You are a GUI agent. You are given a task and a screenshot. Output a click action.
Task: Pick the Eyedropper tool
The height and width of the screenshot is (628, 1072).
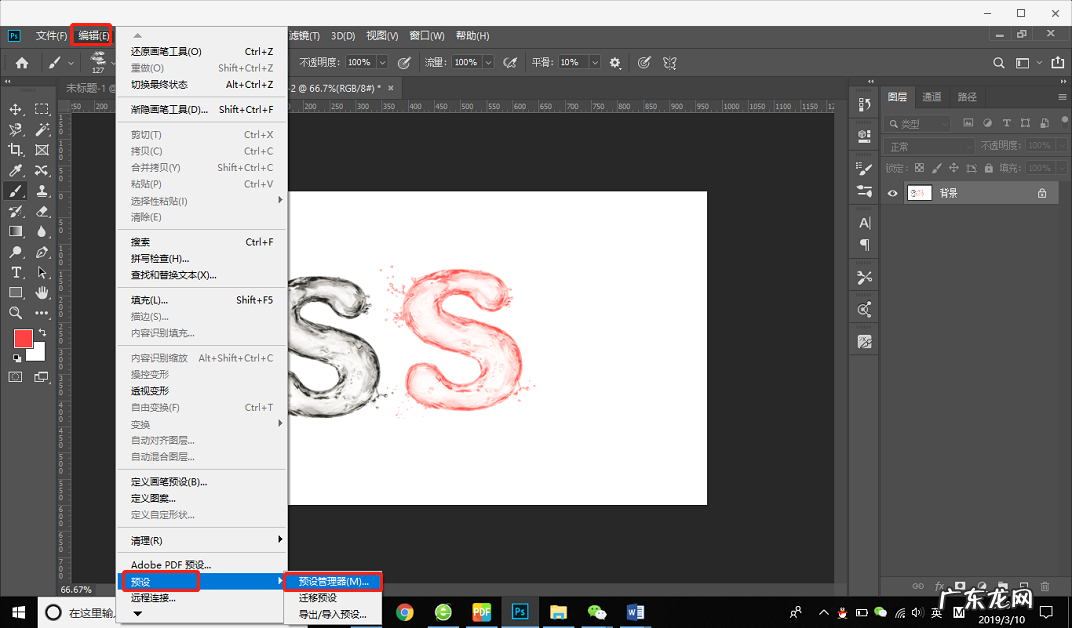pyautogui.click(x=16, y=171)
